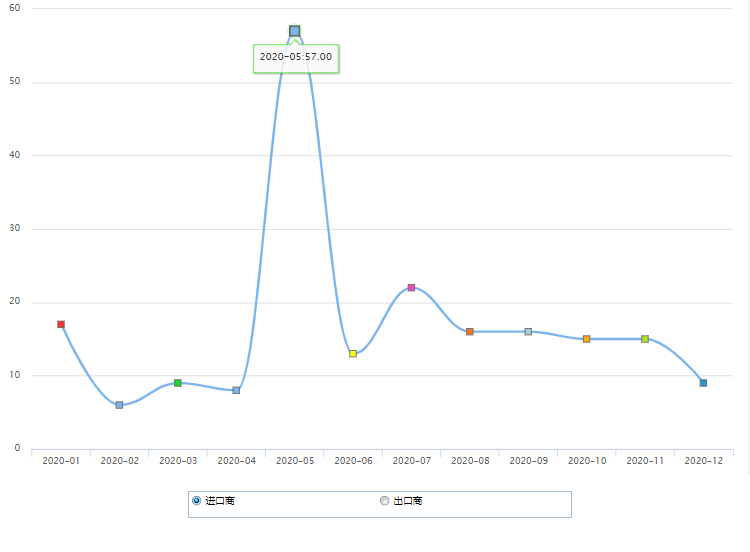This screenshot has width=750, height=552.
Task: Select the 进口商 radio button
Action: pos(196,501)
